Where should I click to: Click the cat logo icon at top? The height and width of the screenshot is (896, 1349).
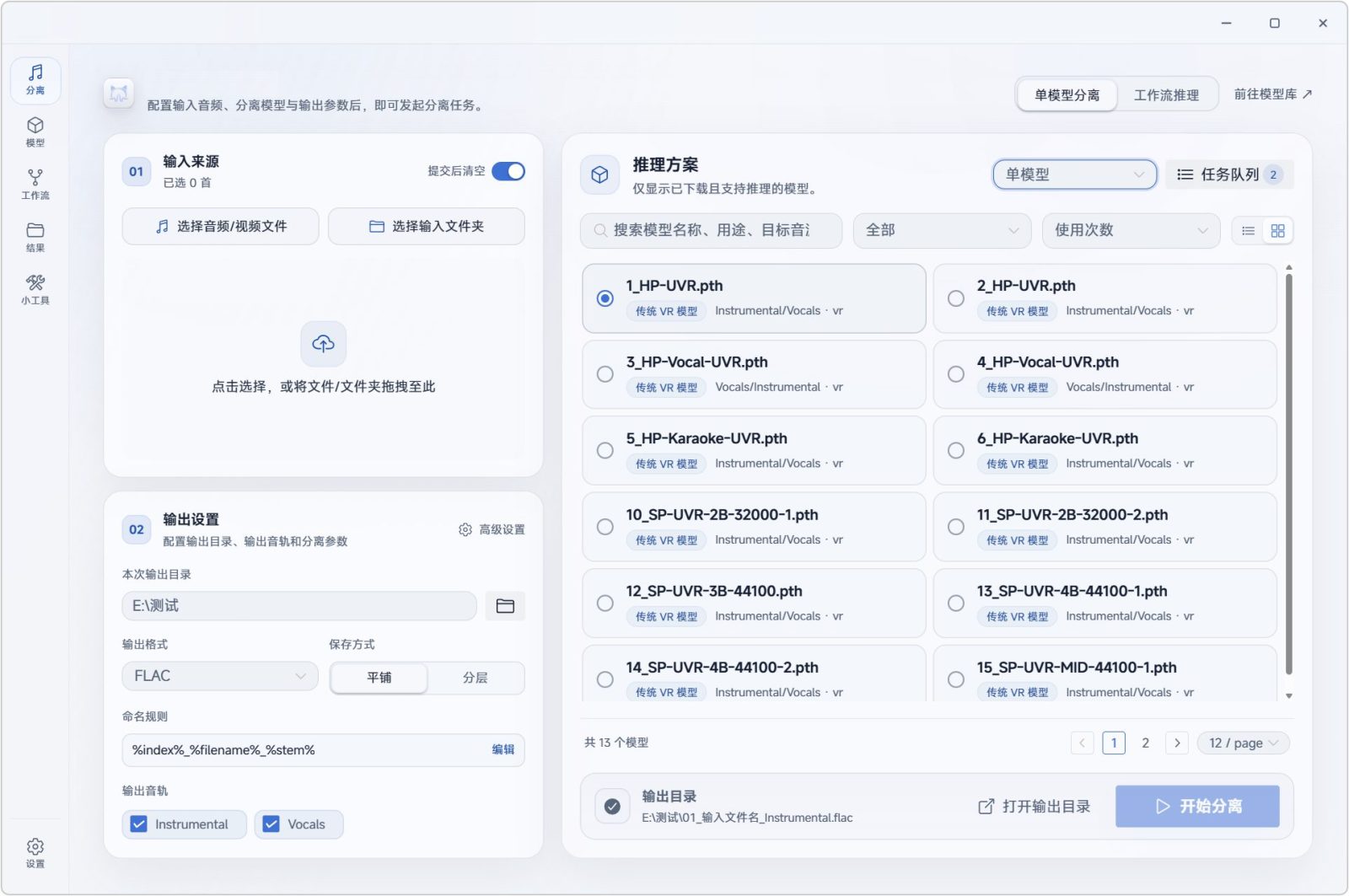coord(119,94)
